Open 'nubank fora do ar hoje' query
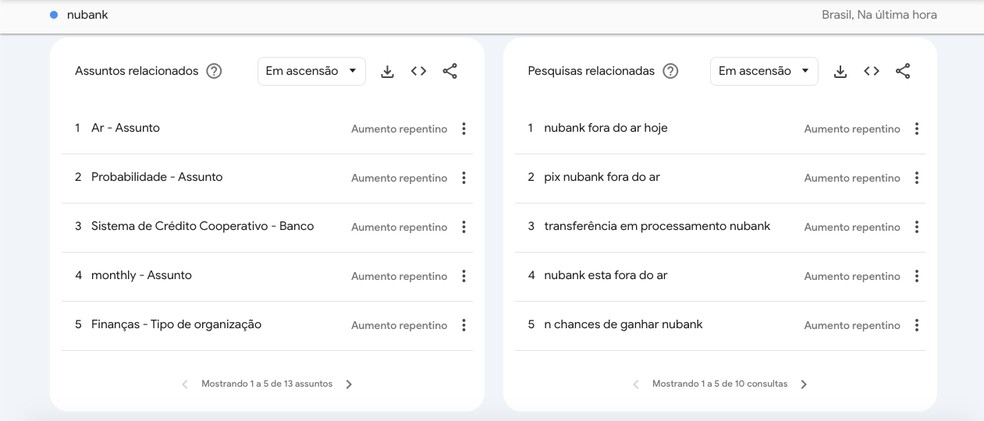 [606, 128]
